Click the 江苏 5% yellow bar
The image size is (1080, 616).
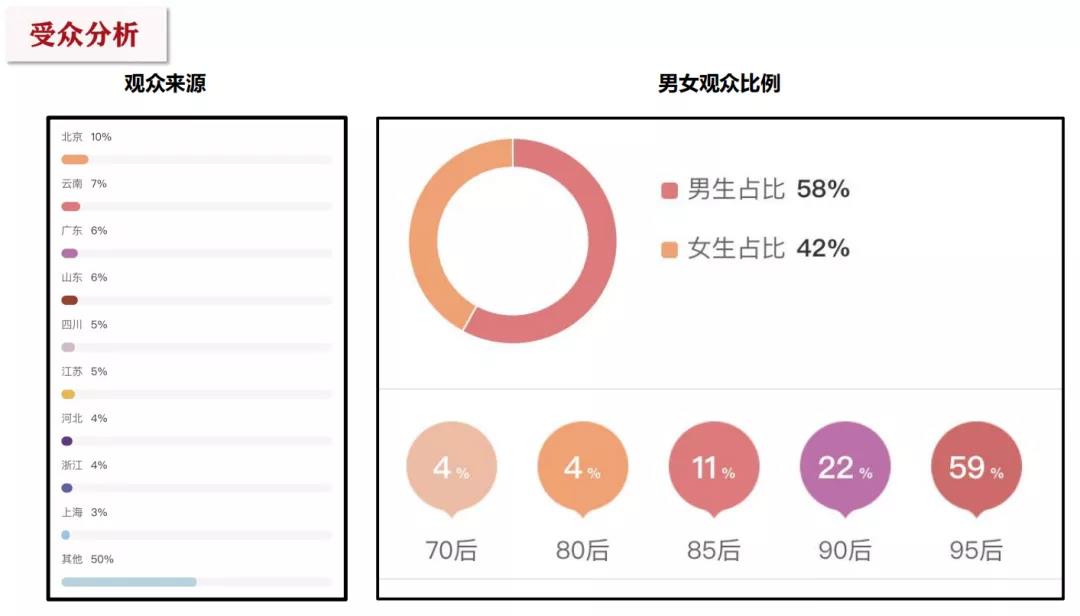(68, 394)
